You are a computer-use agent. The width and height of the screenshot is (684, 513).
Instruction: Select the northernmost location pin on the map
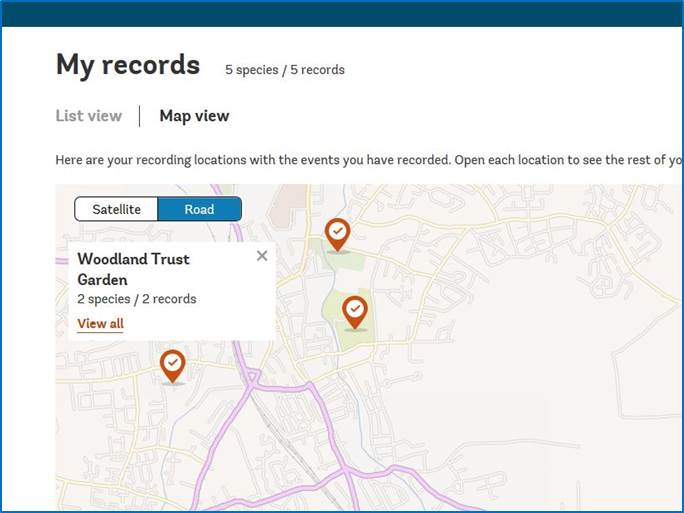[x=338, y=233]
